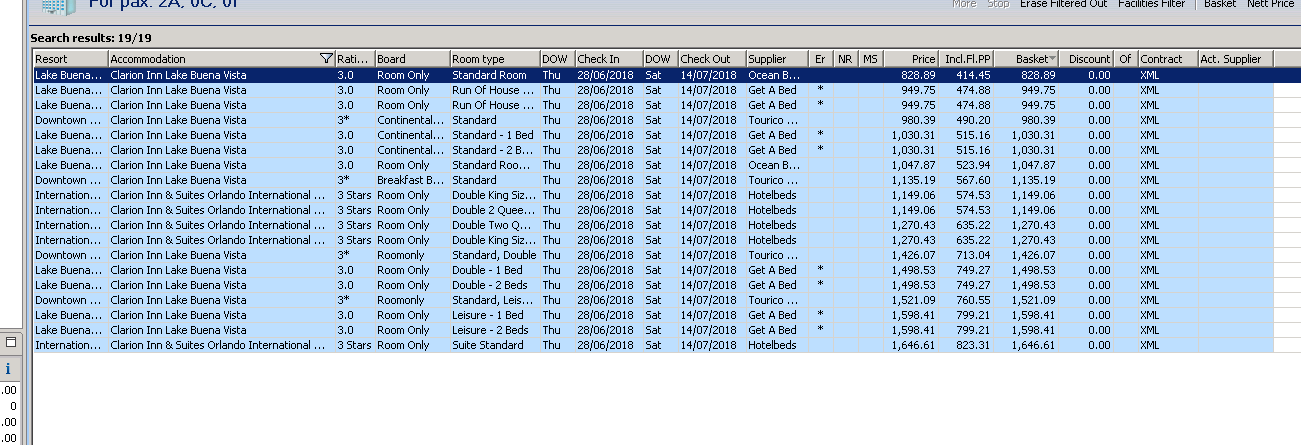1301x445 pixels.
Task: Click the Basket toolbar button
Action: (1219, 4)
